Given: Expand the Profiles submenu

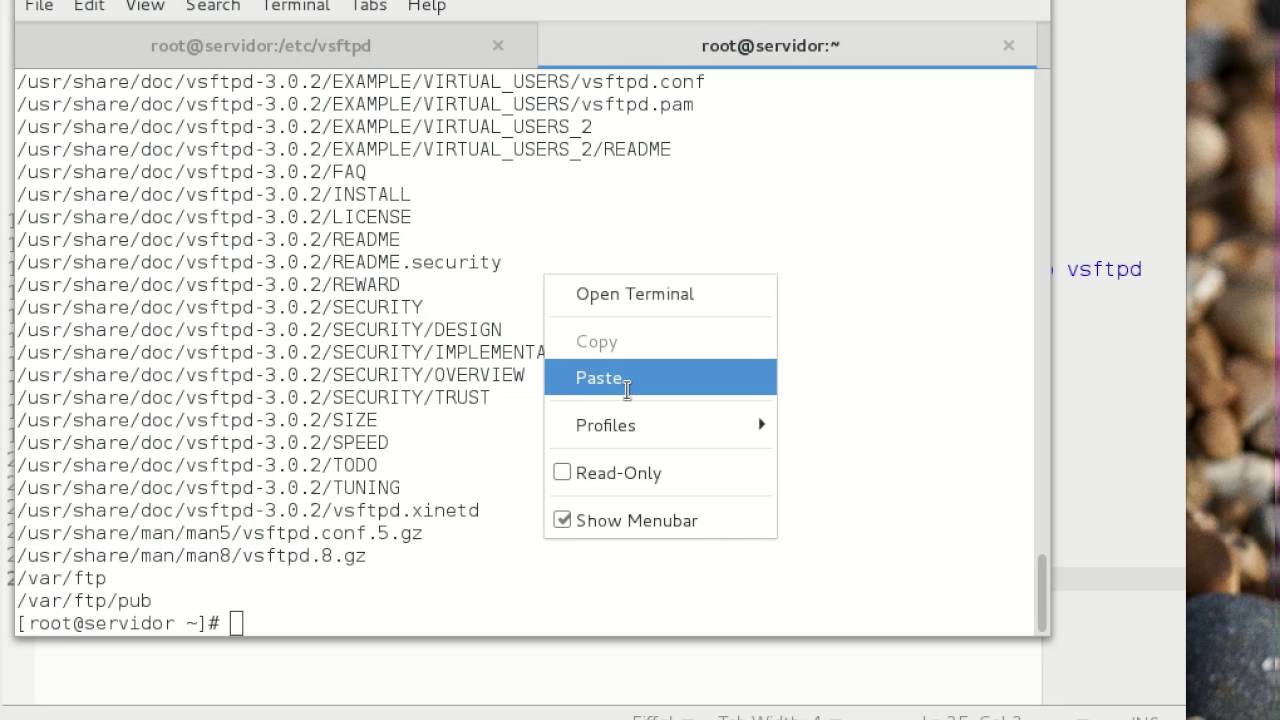Looking at the screenshot, I should point(660,425).
